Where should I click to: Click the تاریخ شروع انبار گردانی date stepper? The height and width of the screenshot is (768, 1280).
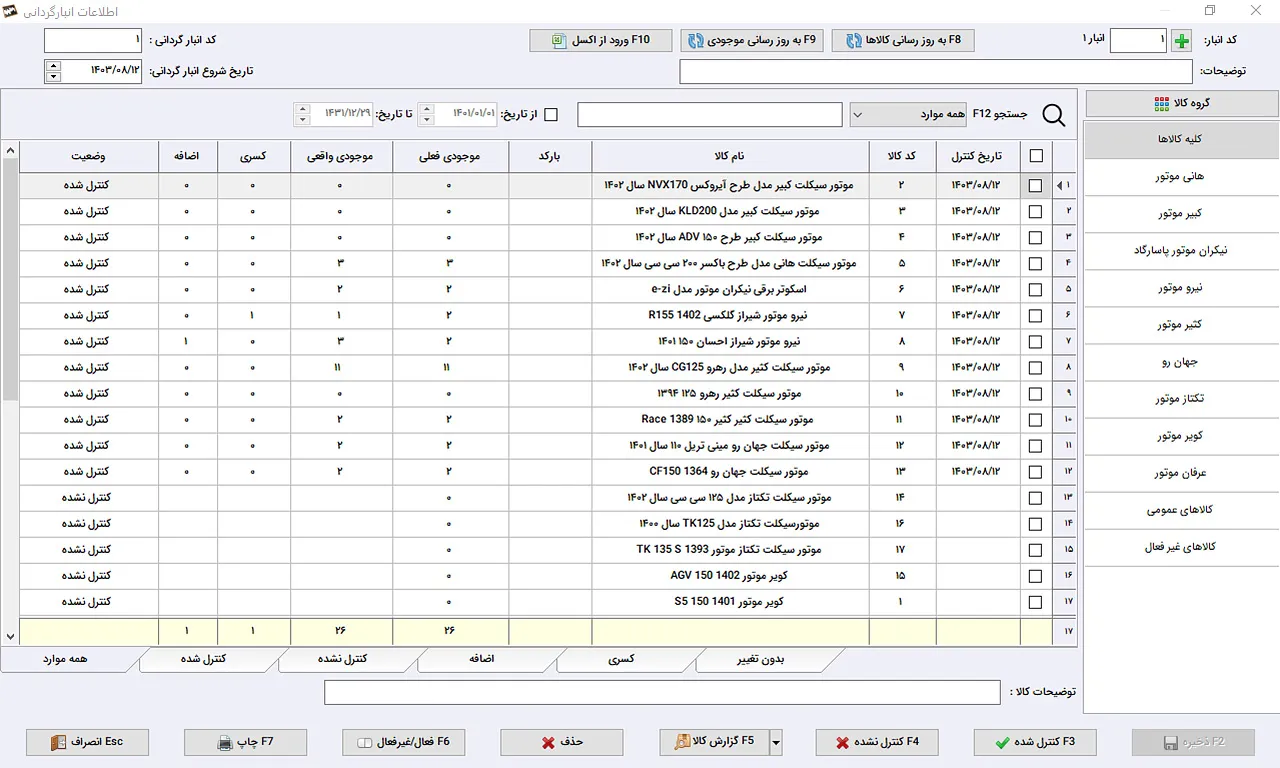tap(53, 71)
